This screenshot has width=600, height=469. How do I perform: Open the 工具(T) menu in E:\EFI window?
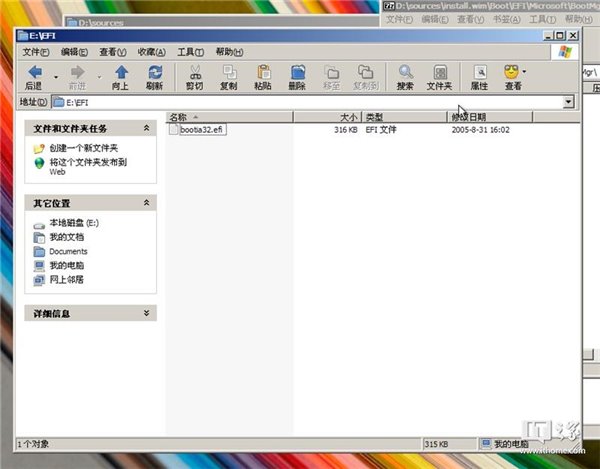[191, 52]
